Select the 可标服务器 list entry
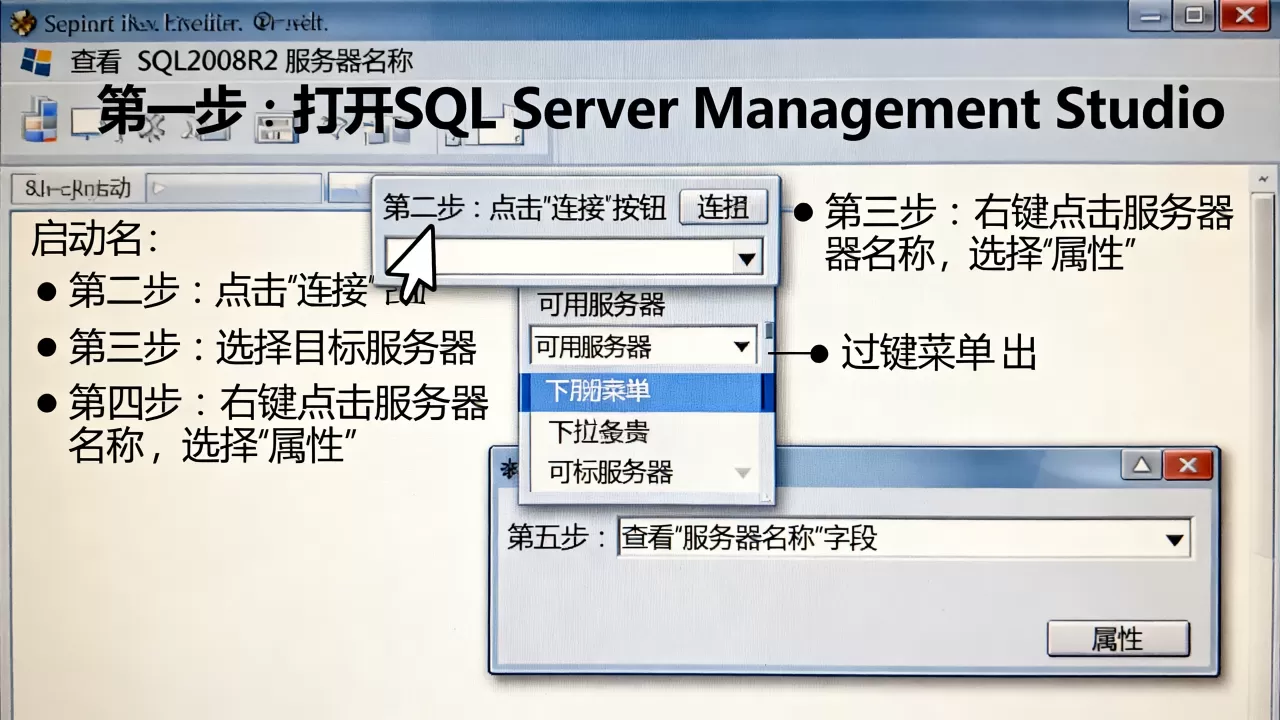This screenshot has height=720, width=1280. 610,472
